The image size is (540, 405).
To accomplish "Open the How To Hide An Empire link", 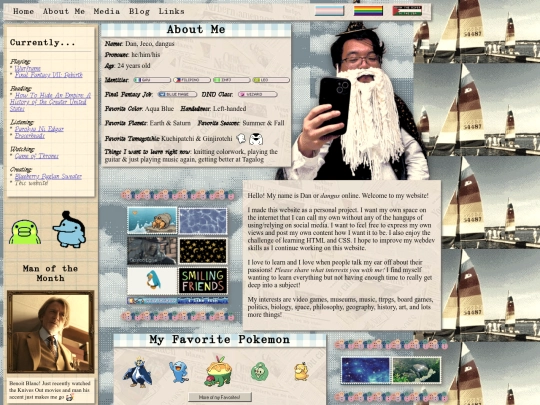I will coord(50,102).
